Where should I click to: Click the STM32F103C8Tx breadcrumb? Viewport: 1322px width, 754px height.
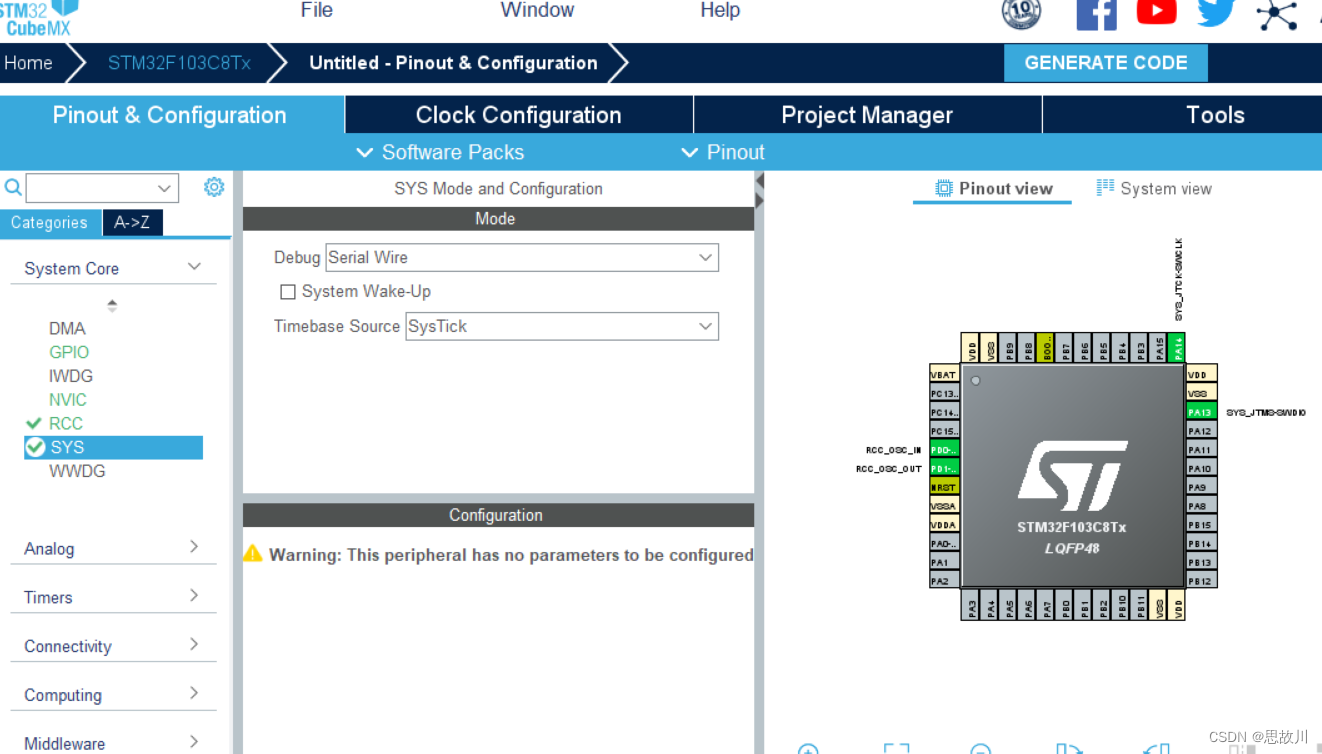(179, 63)
